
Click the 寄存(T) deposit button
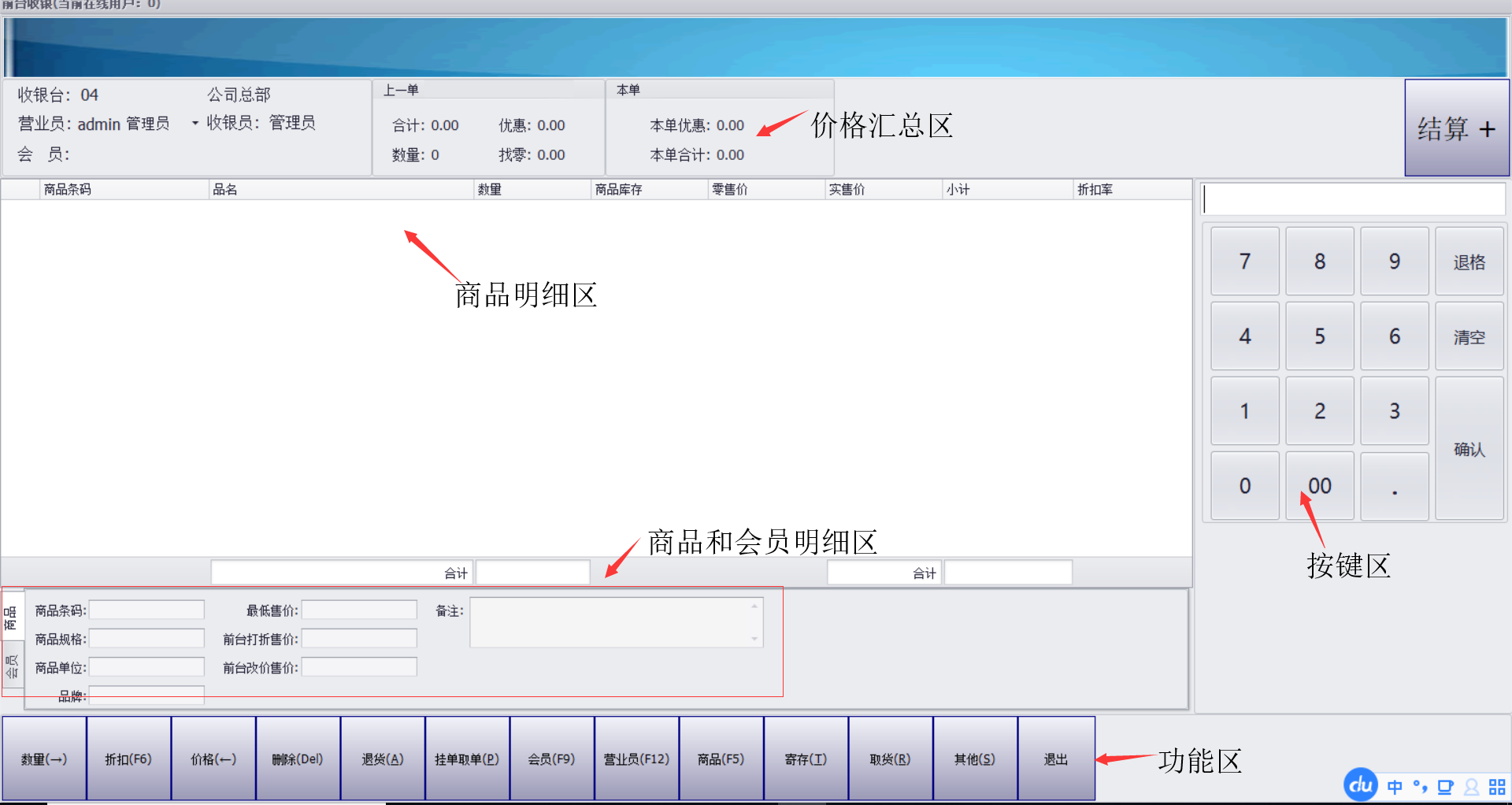[x=806, y=759]
